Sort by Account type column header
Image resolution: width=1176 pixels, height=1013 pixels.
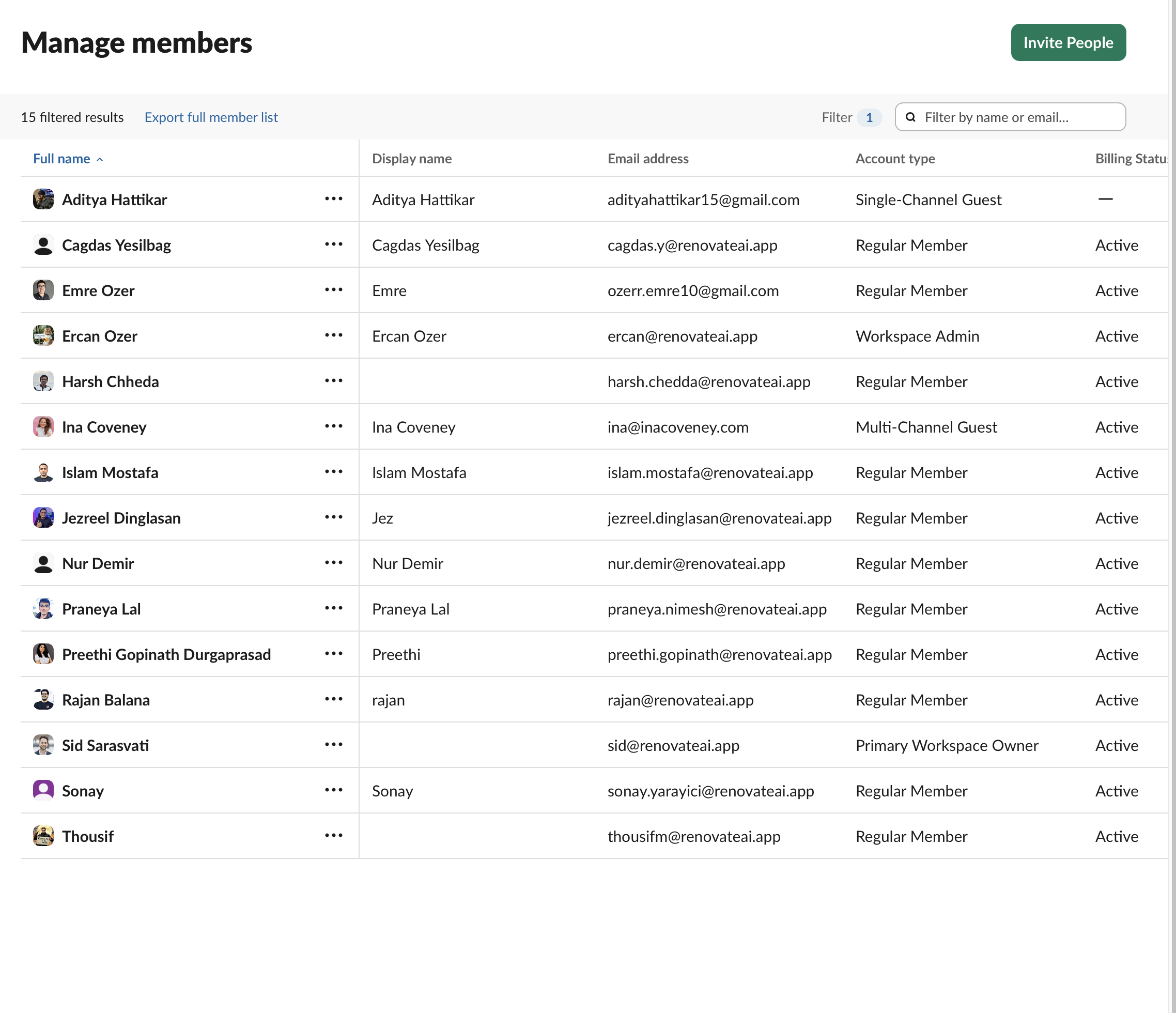[894, 159]
